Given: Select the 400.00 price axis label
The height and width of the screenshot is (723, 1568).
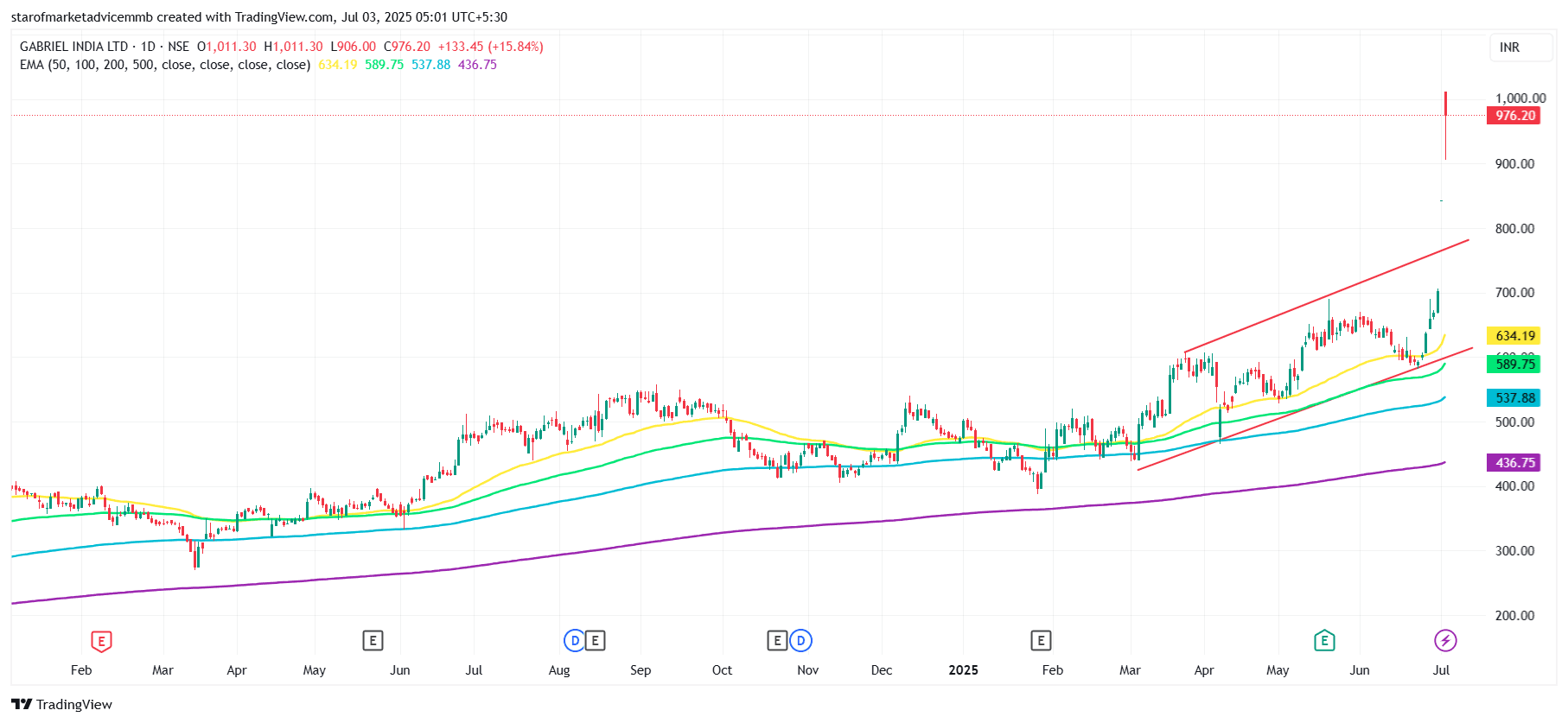Looking at the screenshot, I should pyautogui.click(x=1515, y=486).
